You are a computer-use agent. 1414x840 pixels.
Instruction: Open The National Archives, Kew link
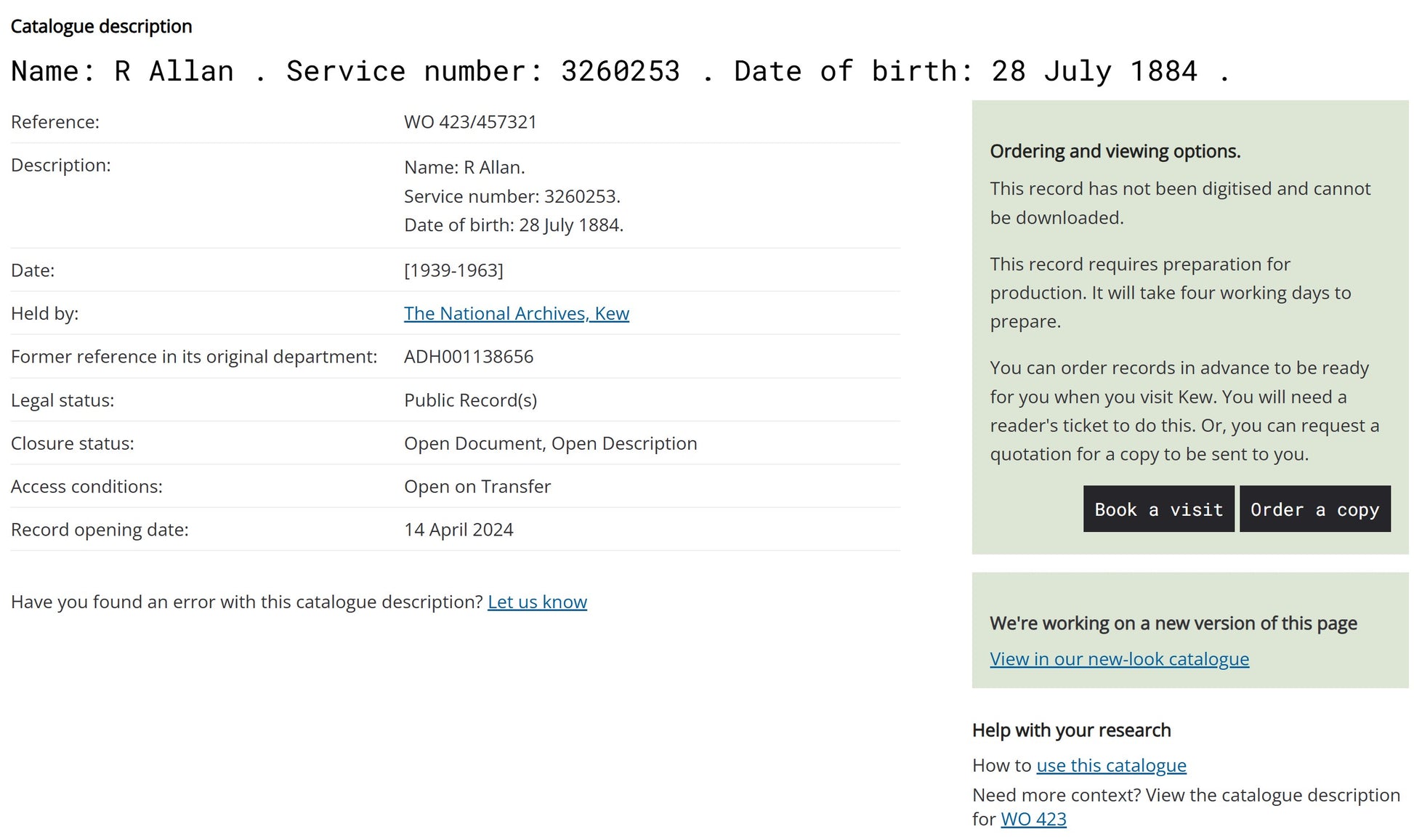(516, 313)
